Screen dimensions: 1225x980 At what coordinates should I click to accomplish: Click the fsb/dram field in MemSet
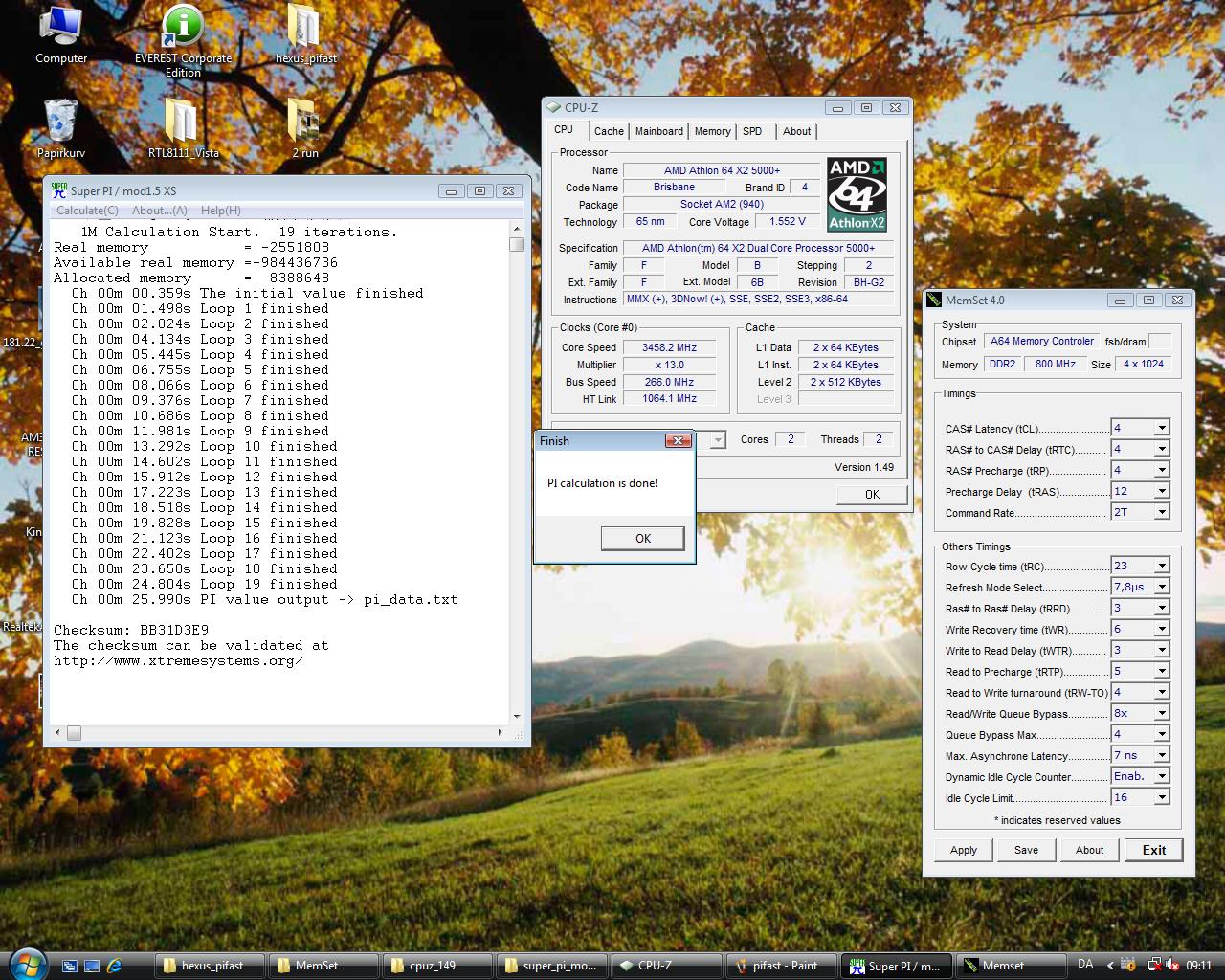[1160, 342]
